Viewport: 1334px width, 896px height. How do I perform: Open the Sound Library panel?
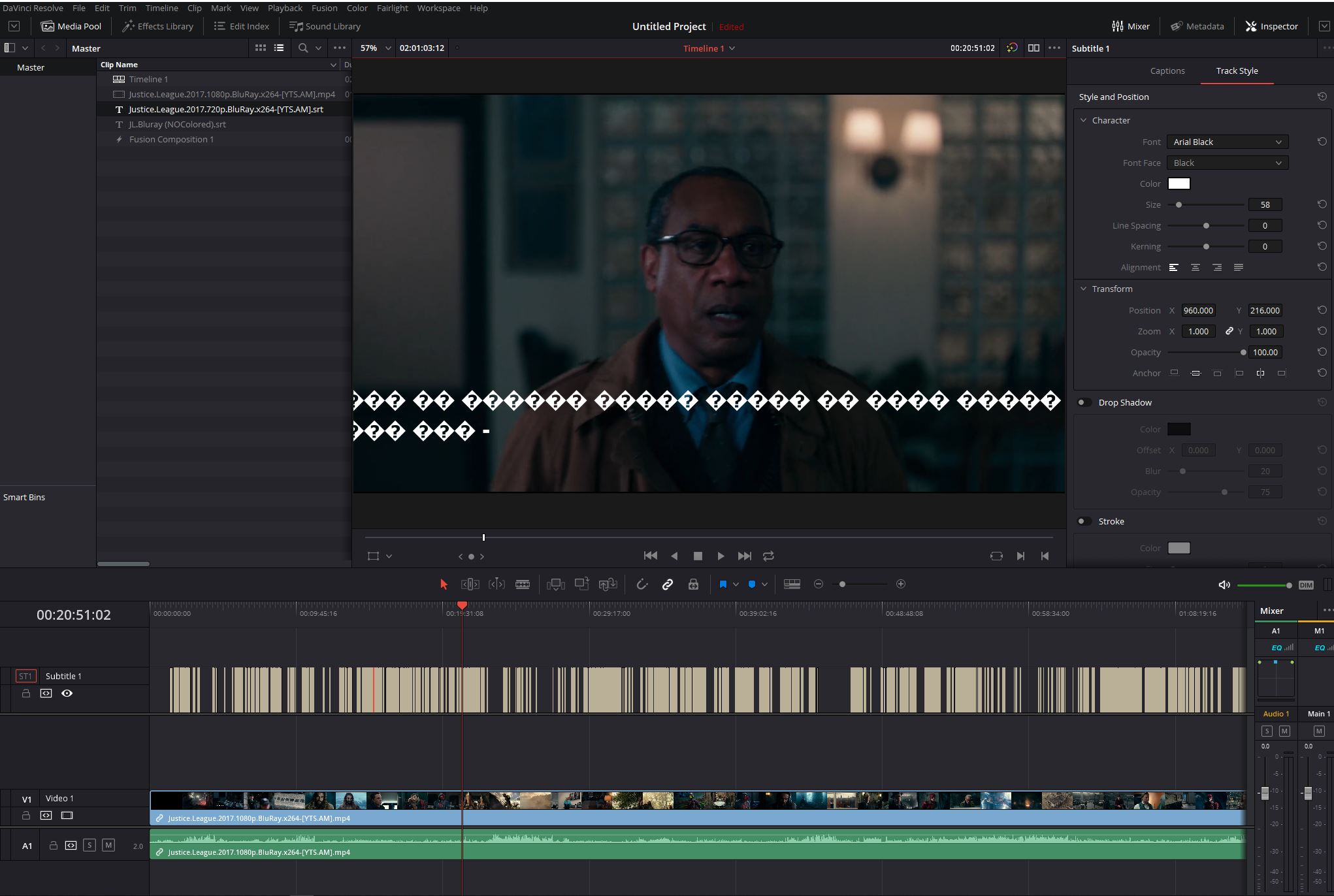click(x=325, y=26)
